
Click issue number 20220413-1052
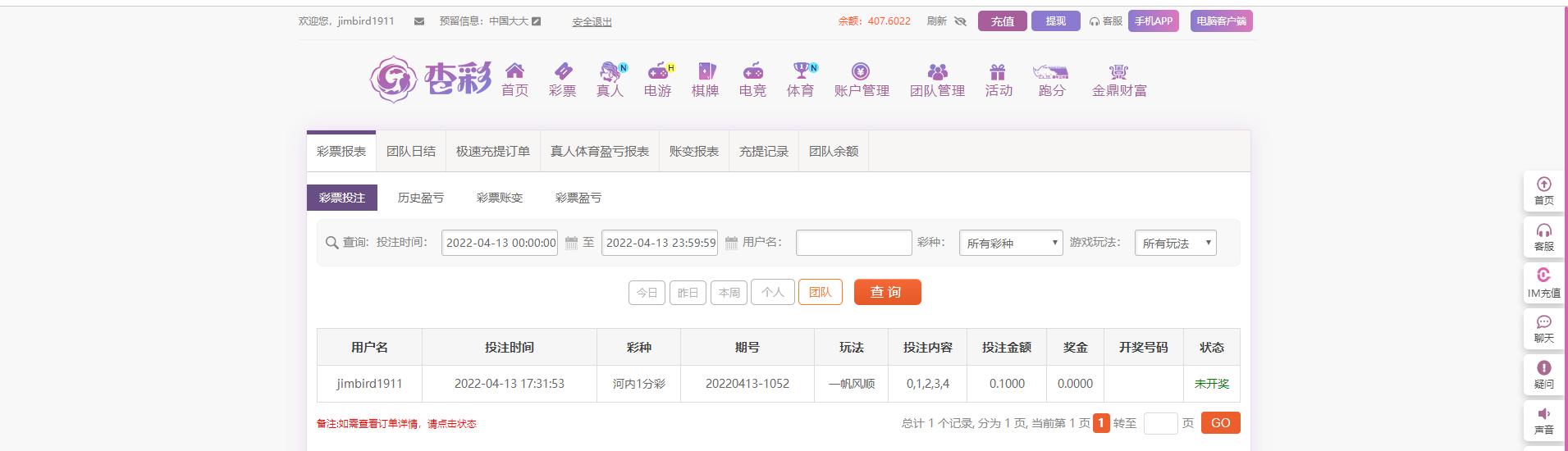coord(747,384)
